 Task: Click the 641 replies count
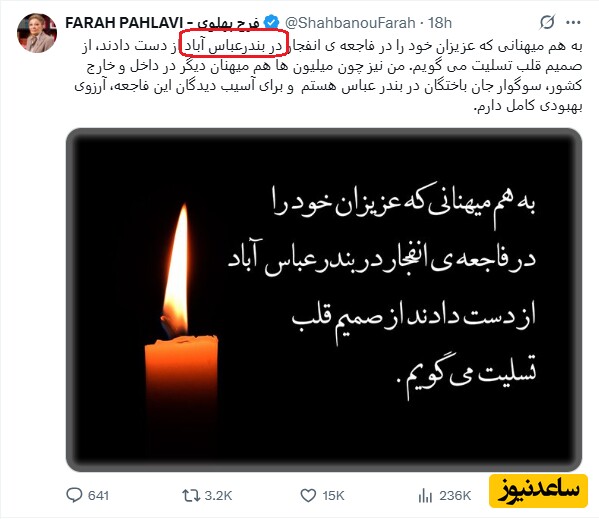(98, 496)
